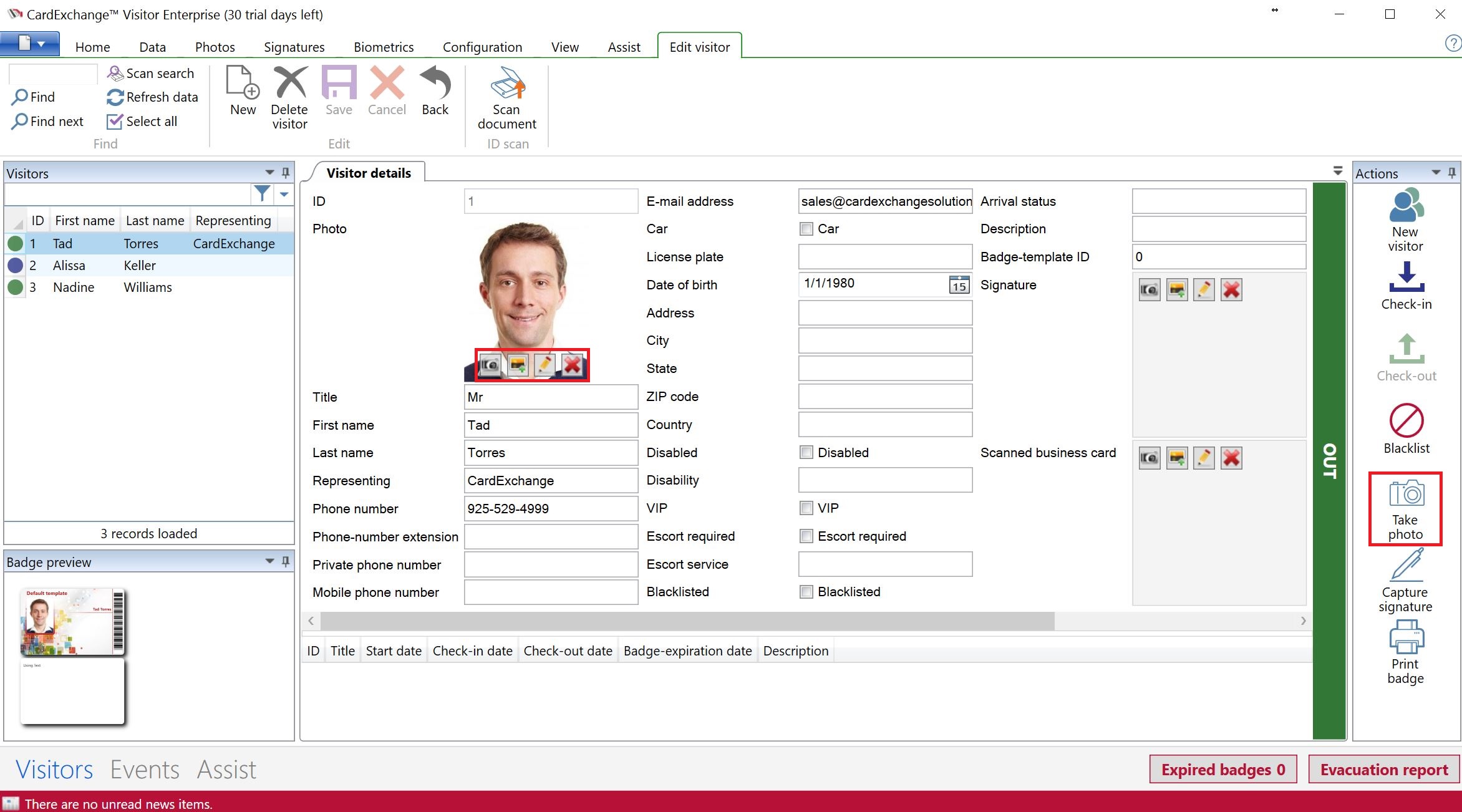Expand the Actions panel options arrow
Screen dimensions: 1462x812
click(x=1436, y=172)
